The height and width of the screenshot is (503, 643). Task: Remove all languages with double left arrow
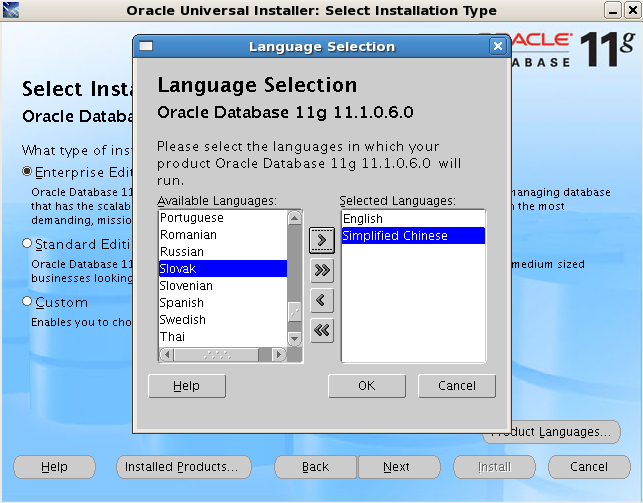click(322, 330)
